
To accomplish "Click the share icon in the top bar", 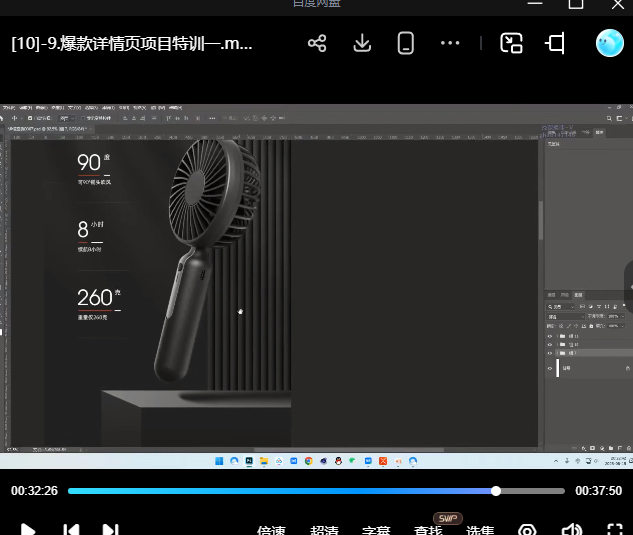I will (x=317, y=43).
